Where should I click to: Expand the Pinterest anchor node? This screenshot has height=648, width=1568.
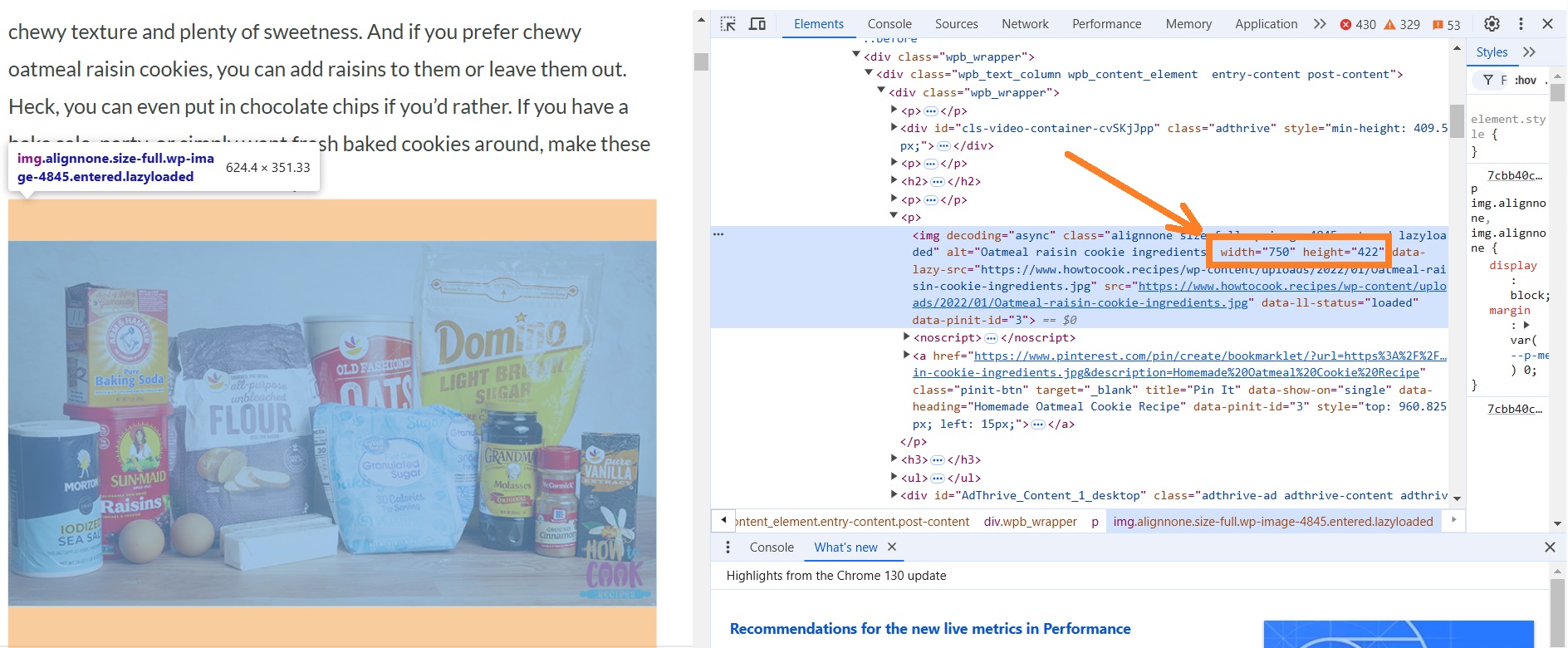click(907, 355)
